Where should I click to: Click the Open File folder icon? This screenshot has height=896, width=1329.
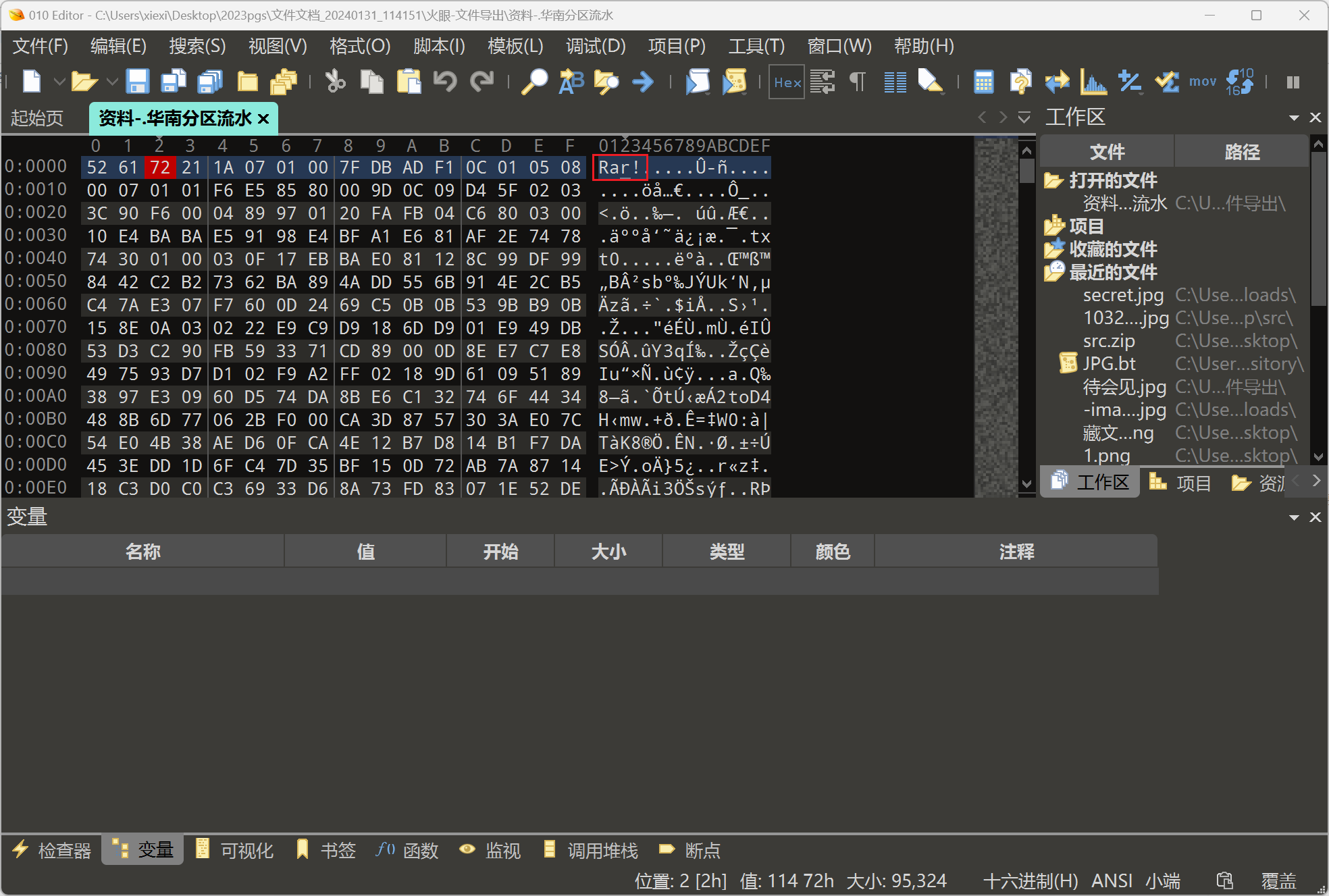84,82
